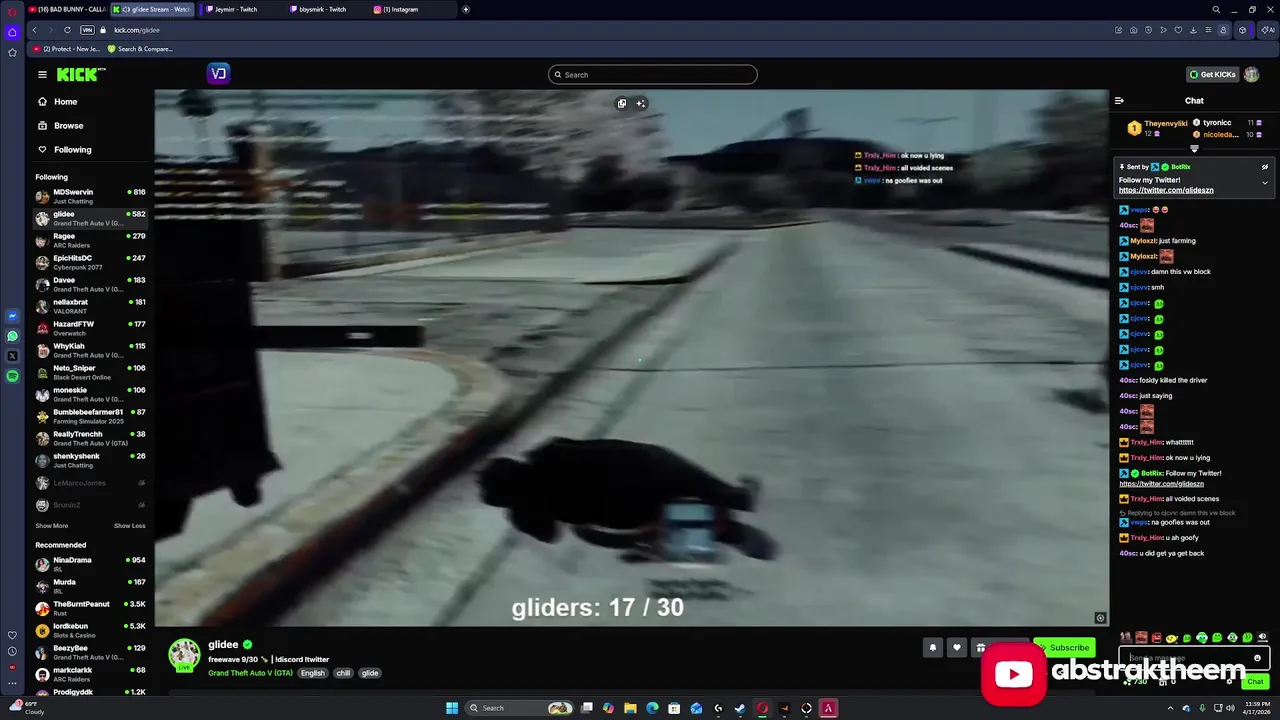This screenshot has width=1280, height=720.
Task: Click Windows taskbar search box
Action: click(517, 708)
